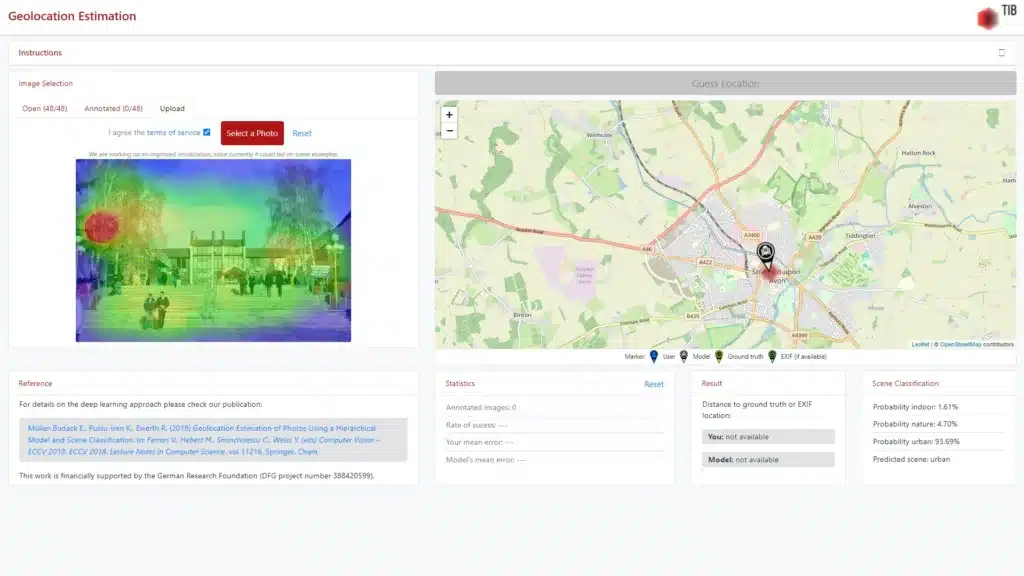Click 'Model: not available' result field
This screenshot has width=1024, height=576.
(768, 460)
